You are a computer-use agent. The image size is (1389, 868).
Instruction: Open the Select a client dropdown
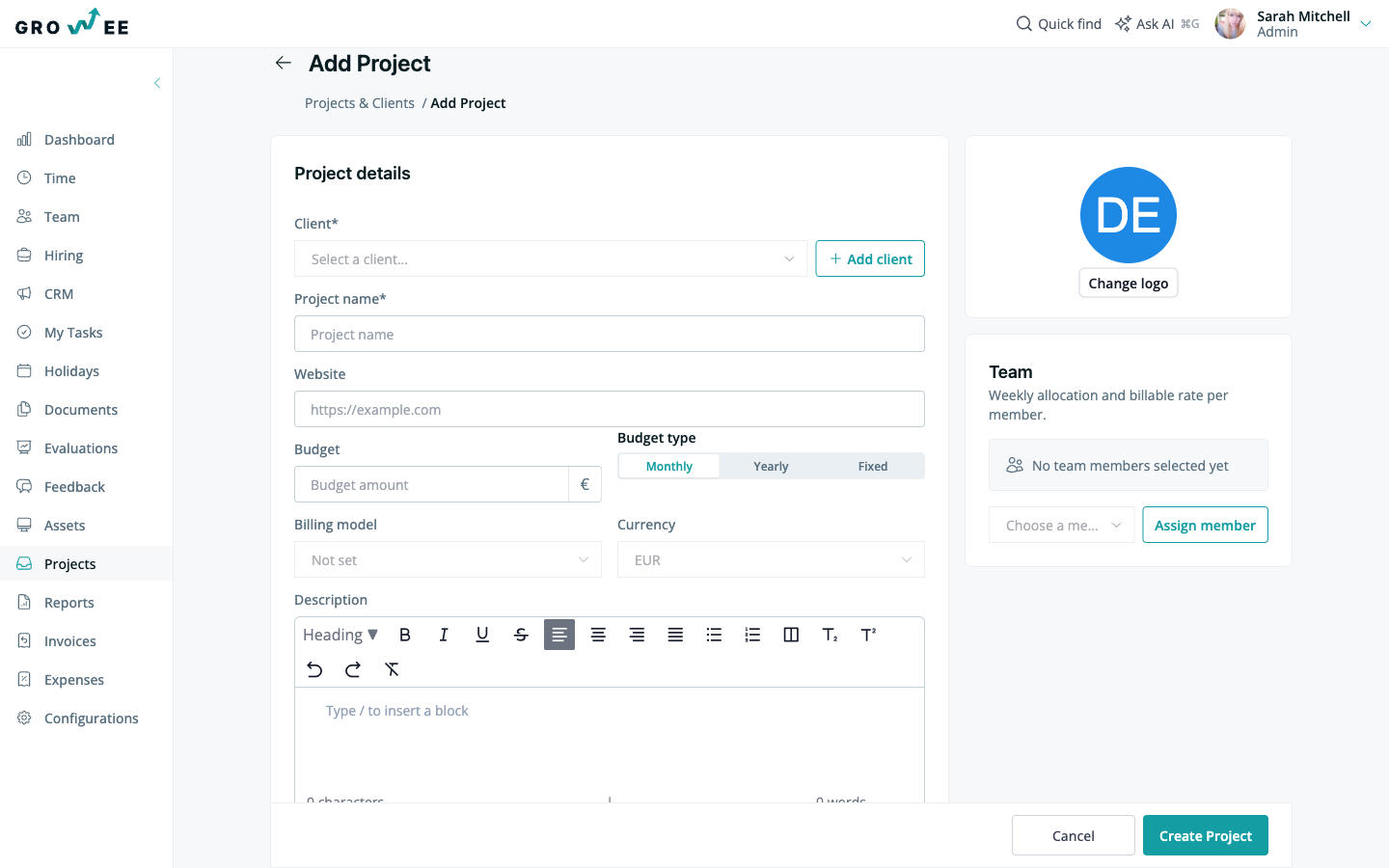(551, 258)
